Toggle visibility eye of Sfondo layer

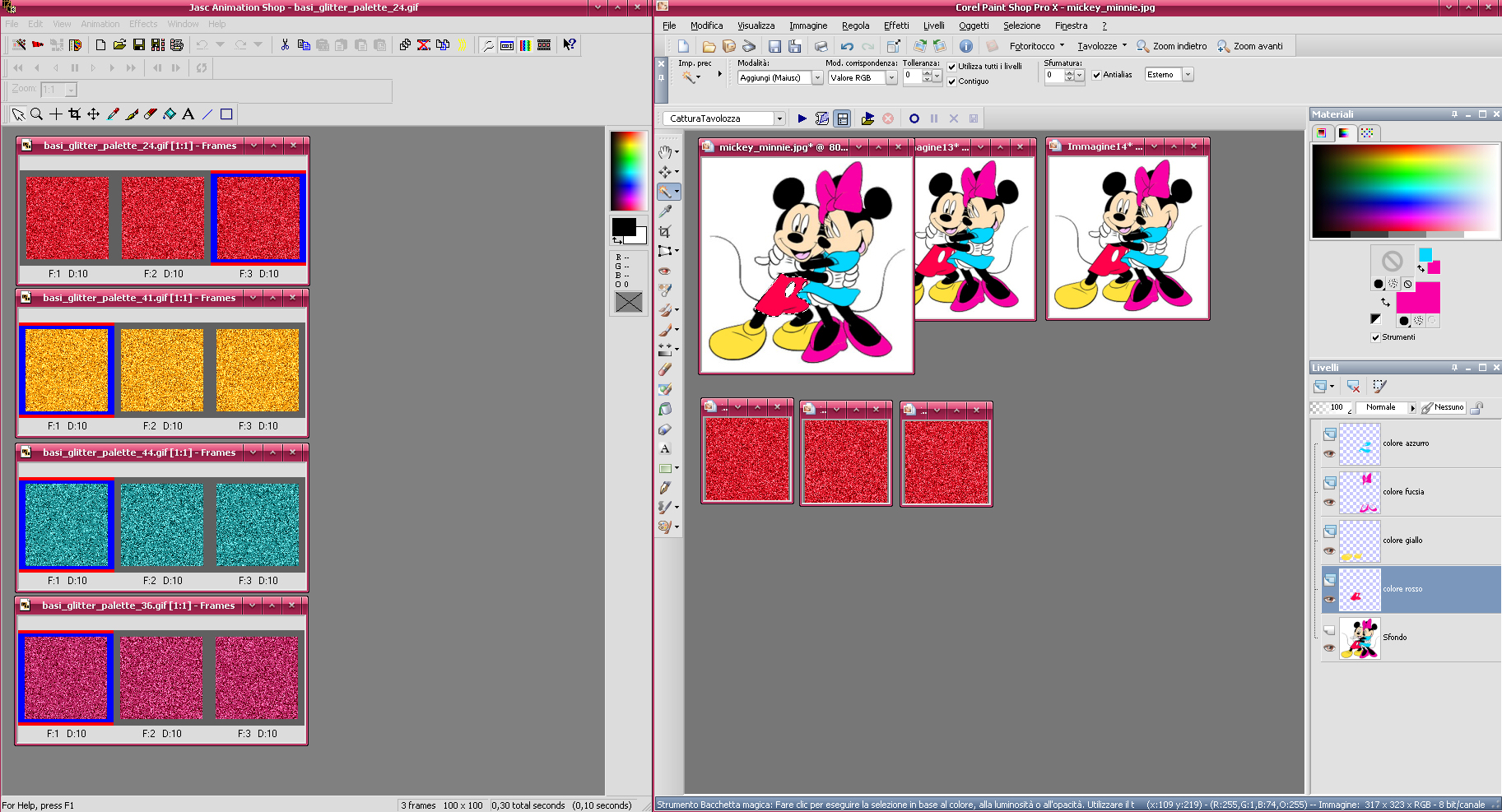coord(1329,647)
